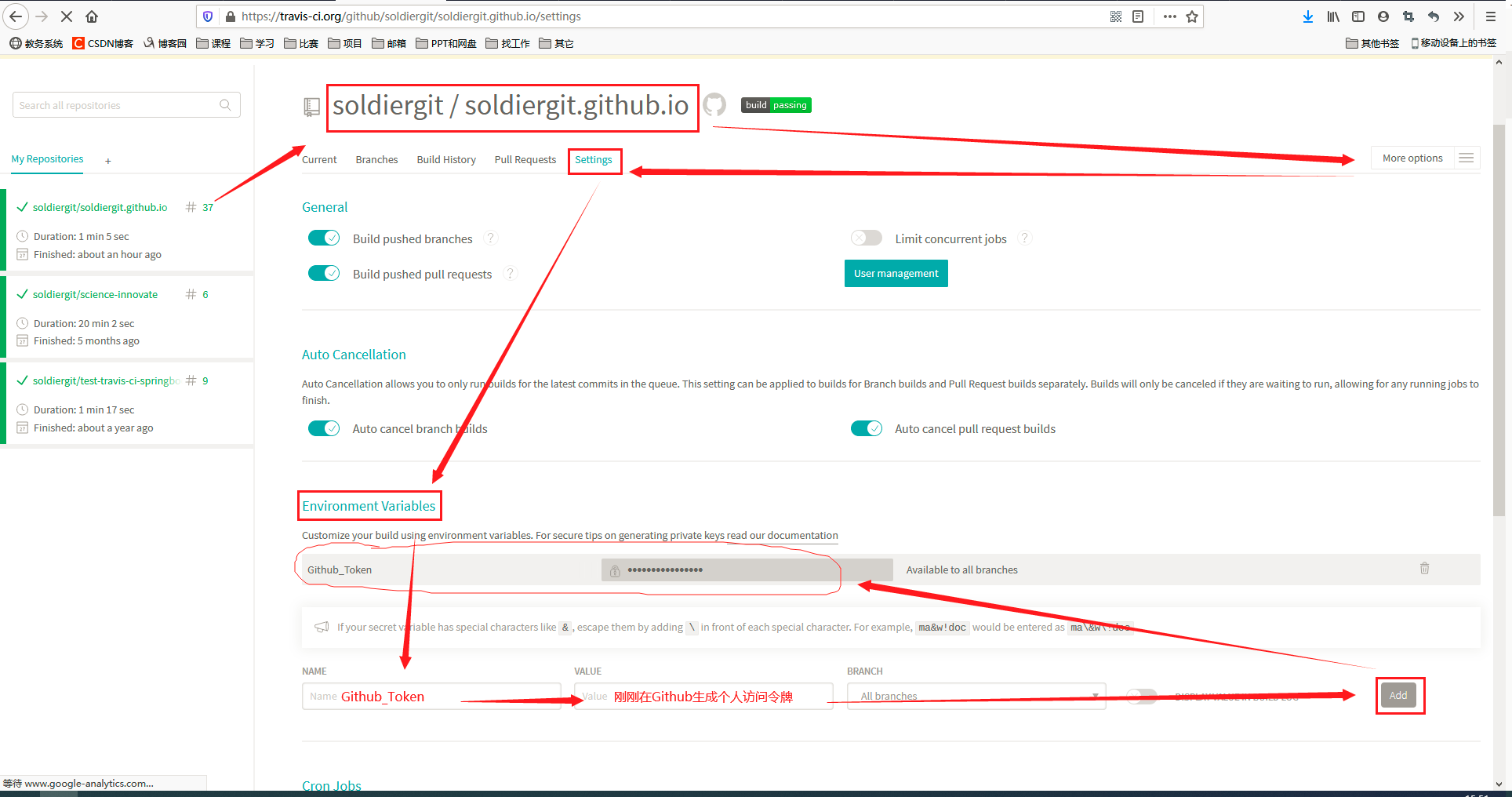Open the 课程 bookmarks folder
This screenshot has width=1512, height=797.
[x=213, y=43]
